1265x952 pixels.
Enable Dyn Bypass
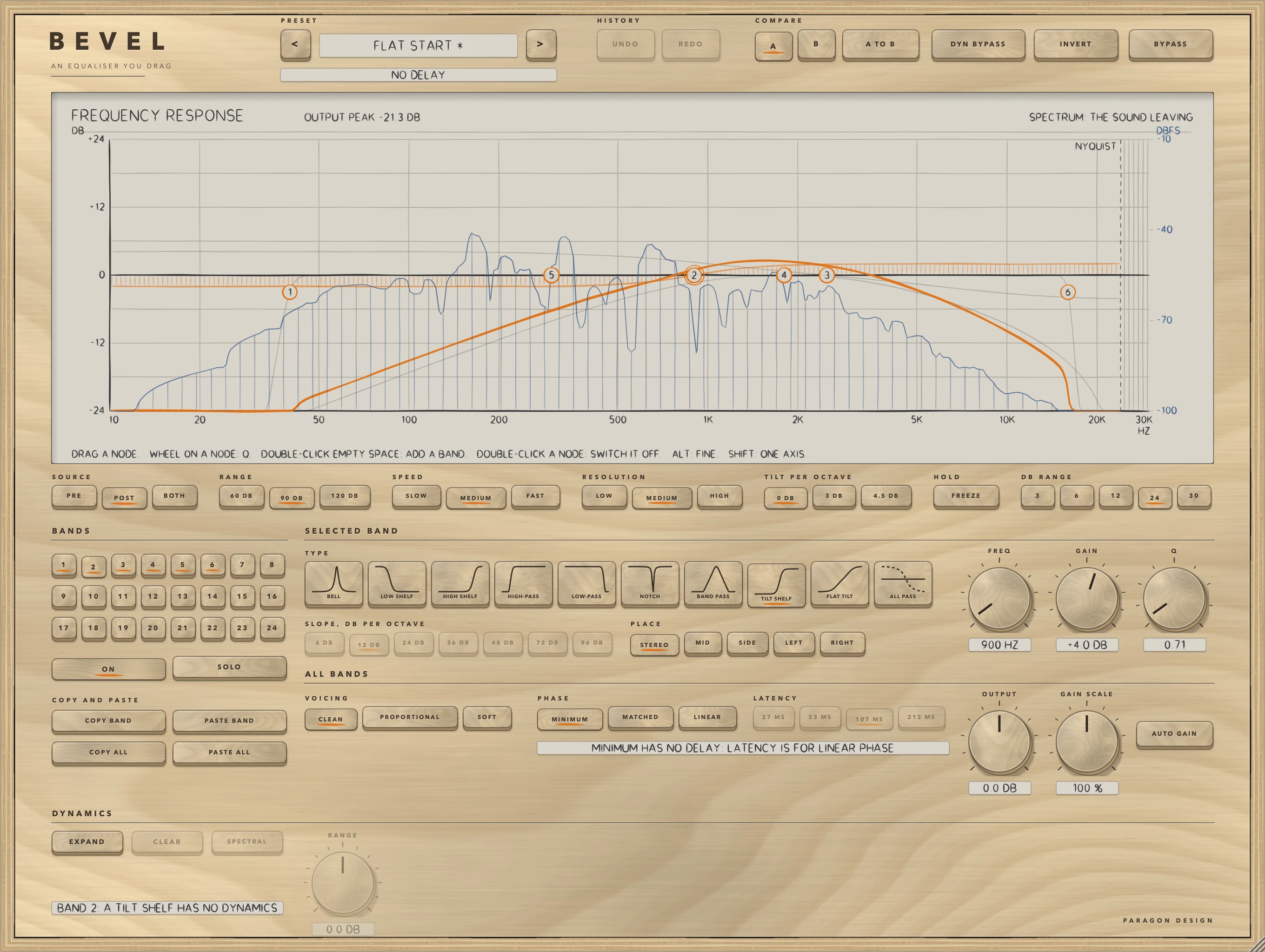(x=978, y=44)
